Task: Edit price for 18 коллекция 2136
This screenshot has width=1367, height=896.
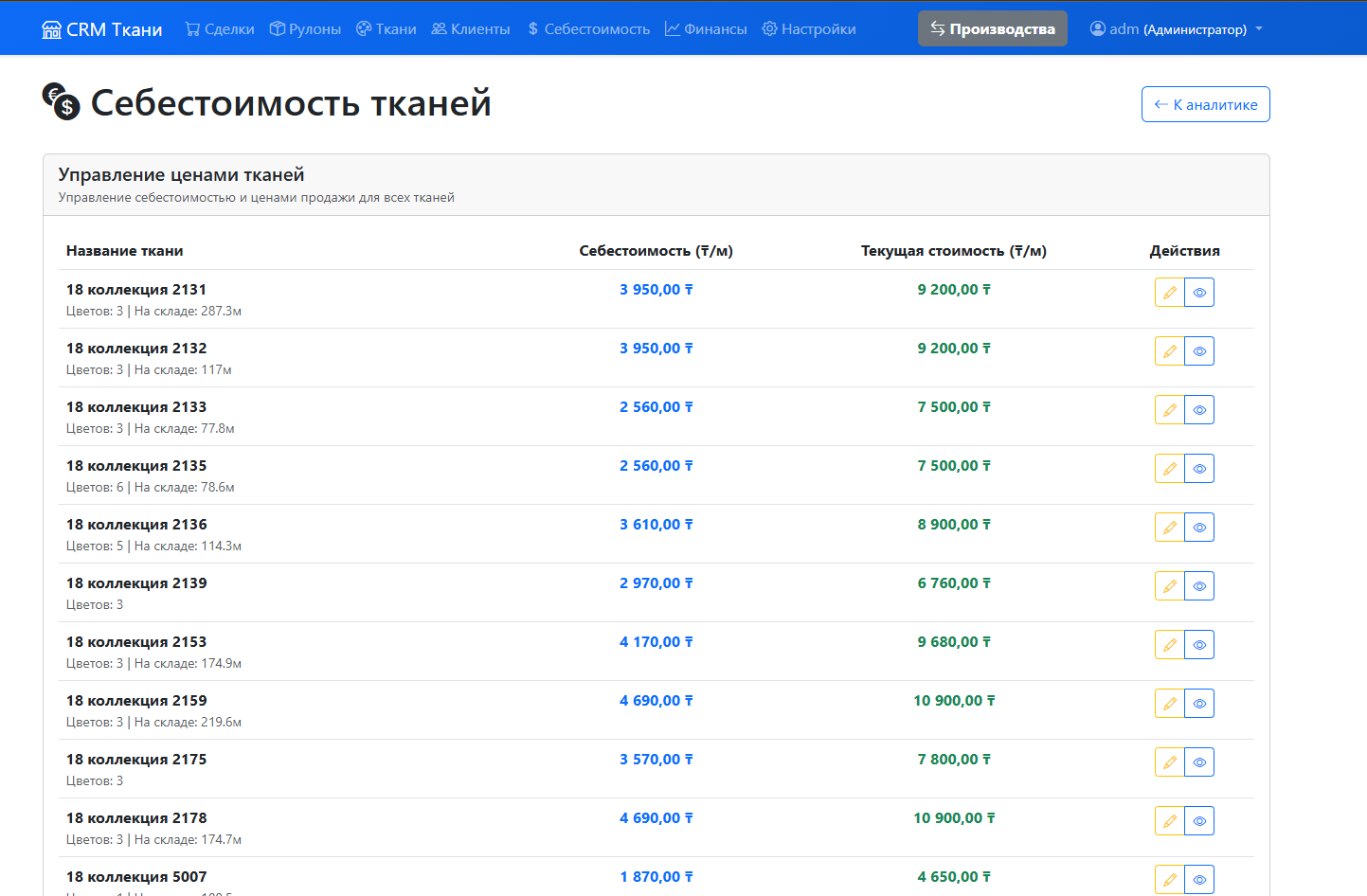Action: (x=1170, y=528)
